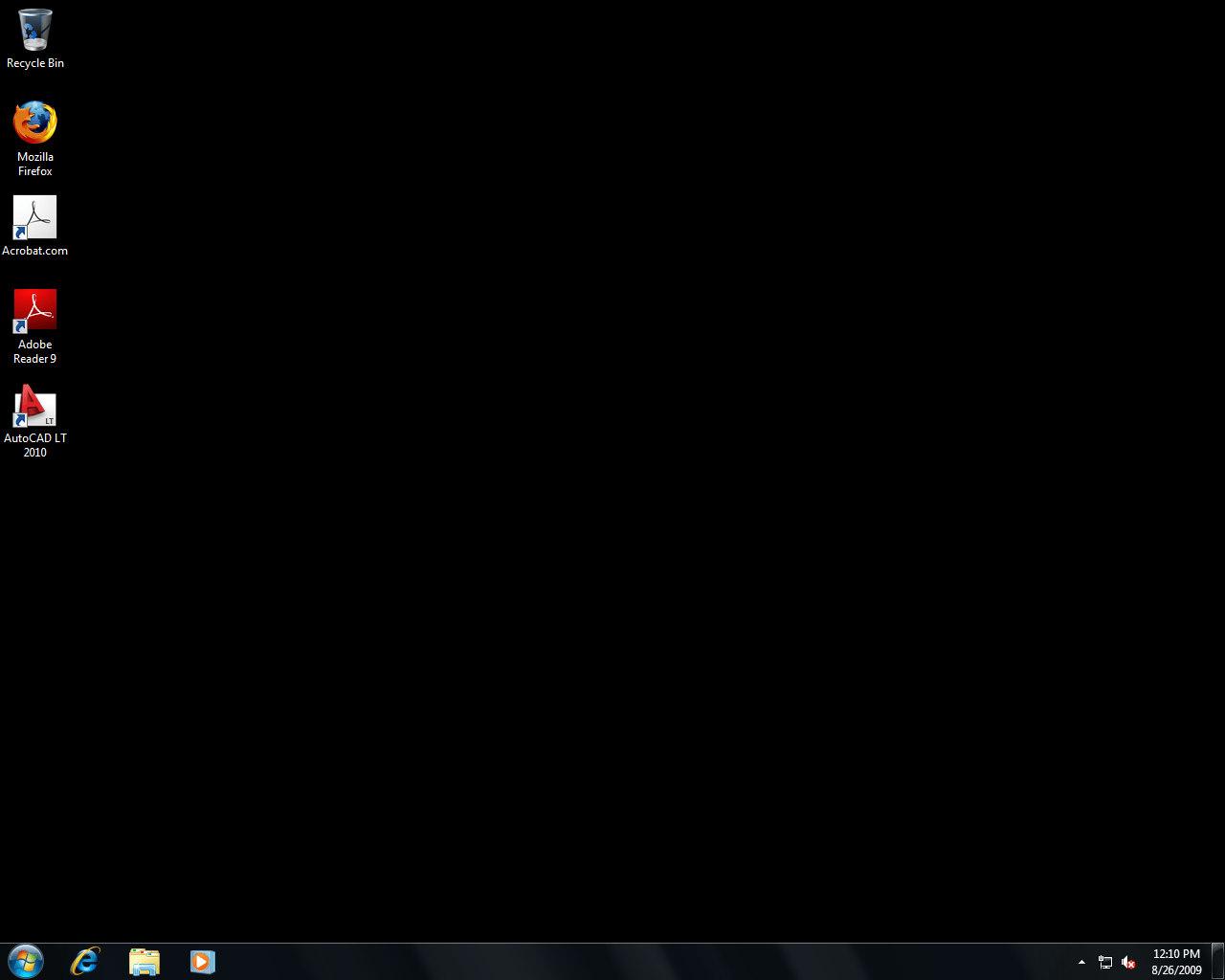Expand the hidden notification area icons
This screenshot has width=1225, height=980.
click(1081, 961)
